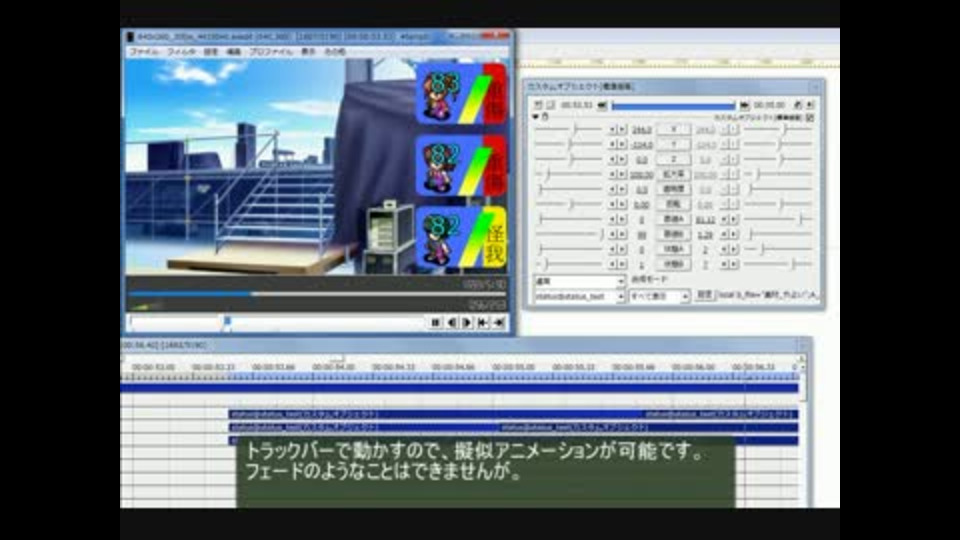Click the 透明度 parameter button

(673, 189)
